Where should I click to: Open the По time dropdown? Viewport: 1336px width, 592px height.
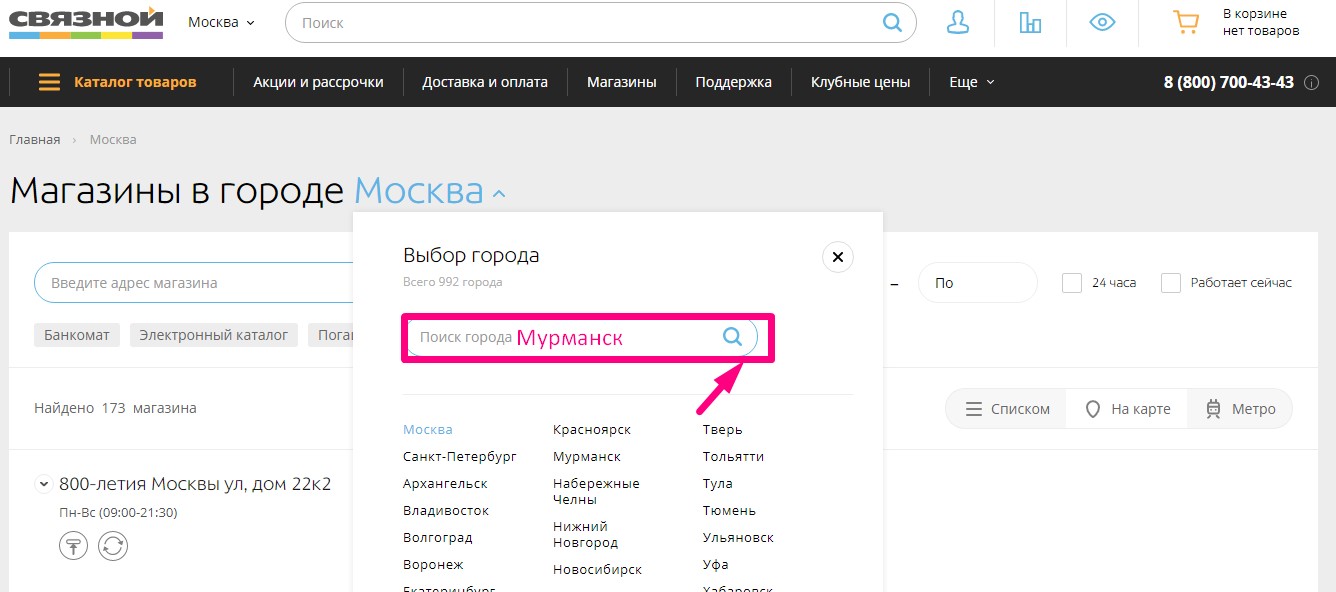(x=978, y=283)
